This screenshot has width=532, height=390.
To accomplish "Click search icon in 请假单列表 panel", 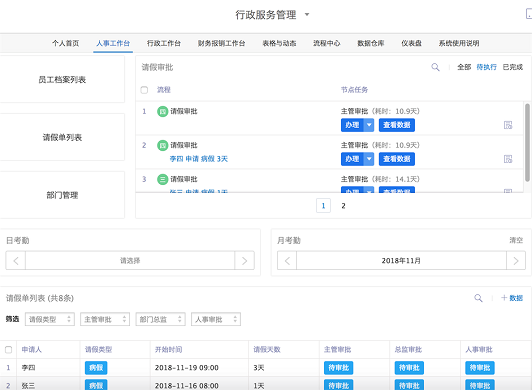I will click(478, 298).
